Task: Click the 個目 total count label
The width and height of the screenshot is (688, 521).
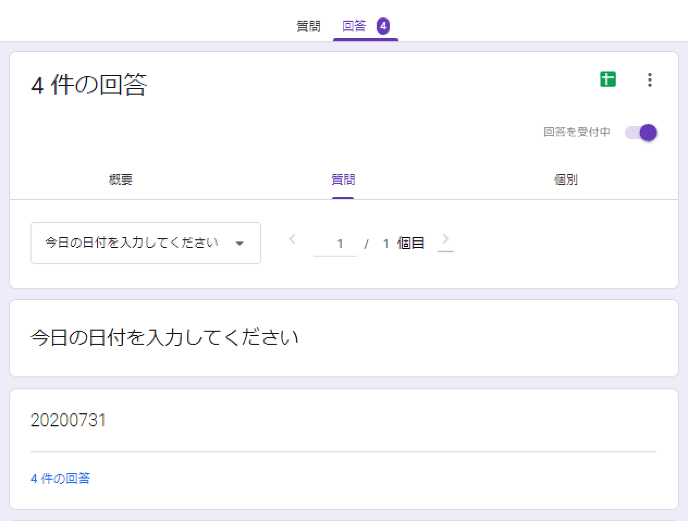Action: coord(411,243)
